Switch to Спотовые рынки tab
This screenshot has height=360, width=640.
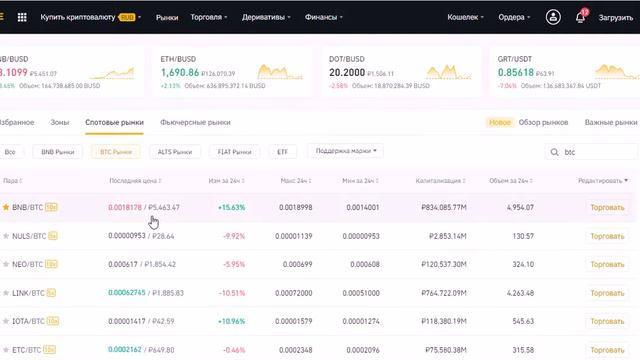[x=114, y=122]
